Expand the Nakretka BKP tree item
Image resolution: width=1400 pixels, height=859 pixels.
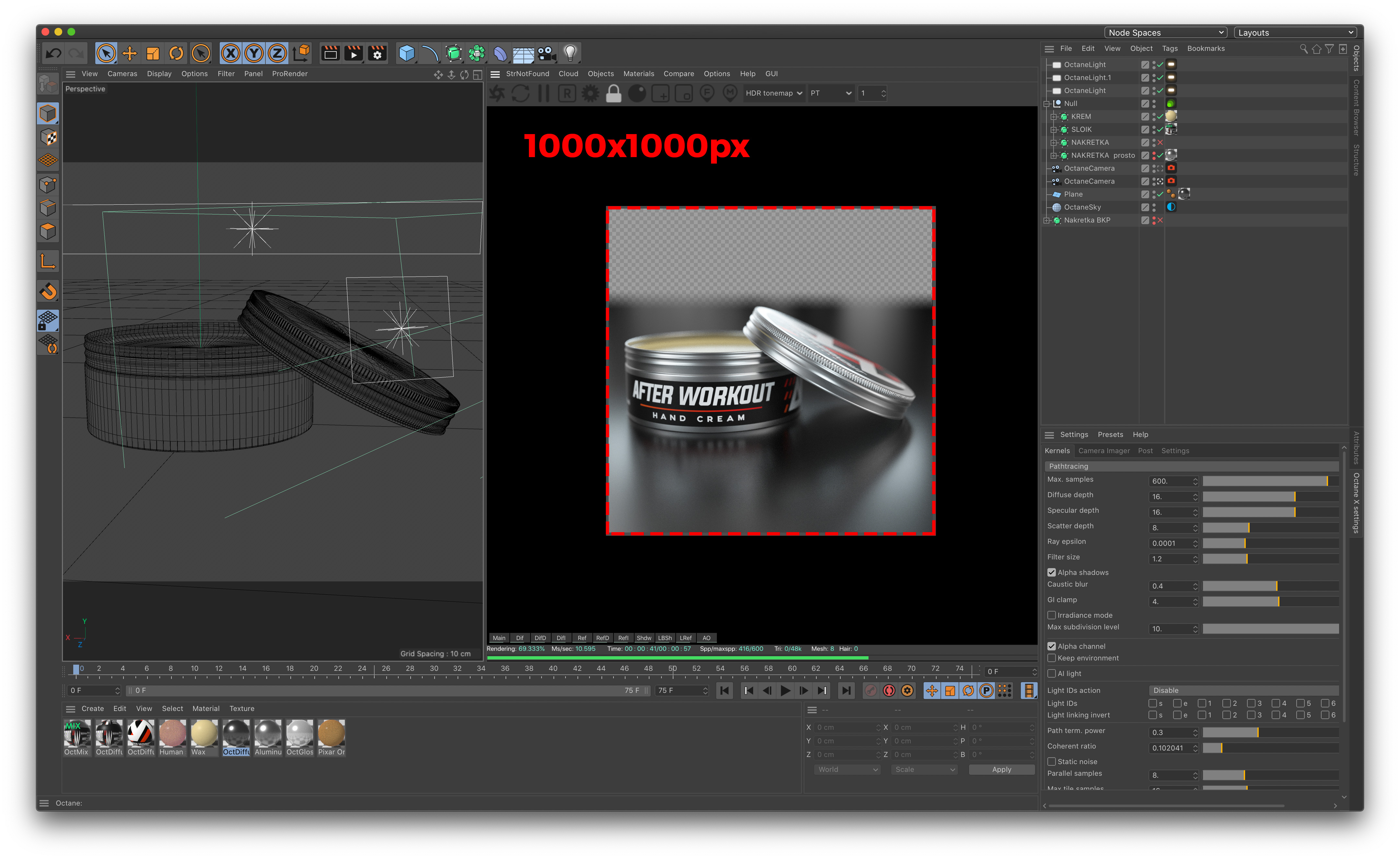[x=1046, y=221]
